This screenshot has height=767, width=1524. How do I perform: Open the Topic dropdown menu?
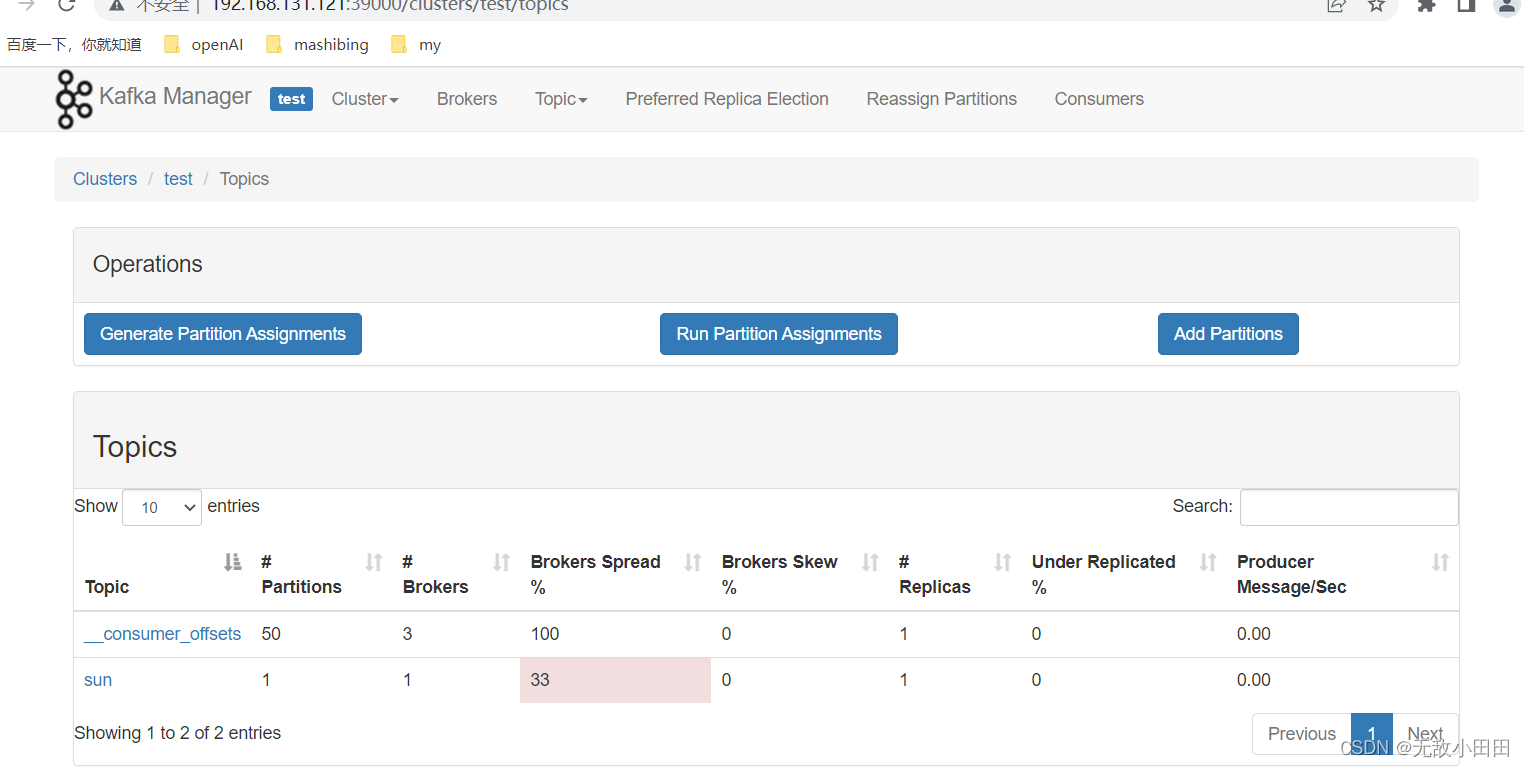tap(561, 99)
